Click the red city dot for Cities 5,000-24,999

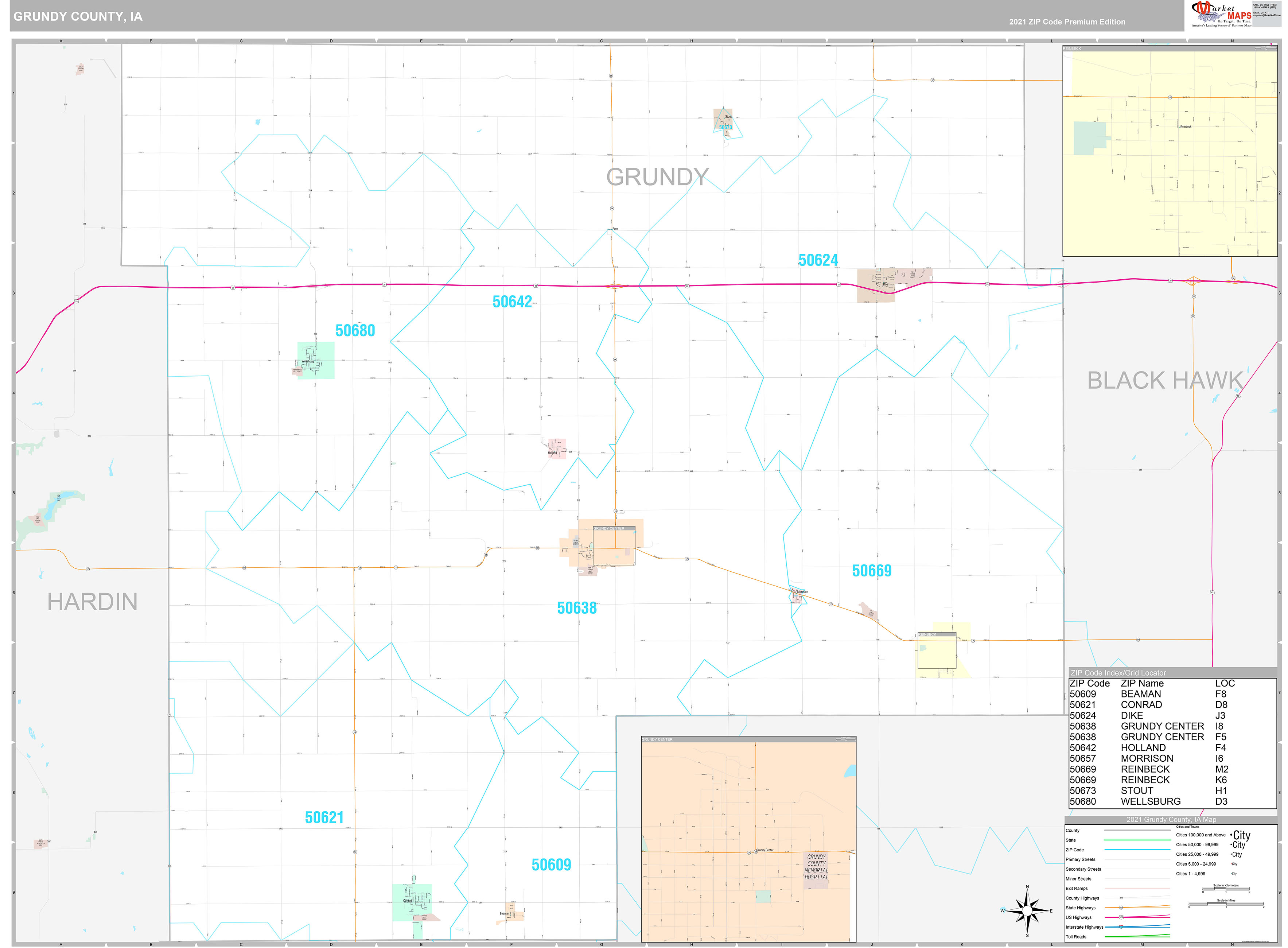tap(1231, 864)
